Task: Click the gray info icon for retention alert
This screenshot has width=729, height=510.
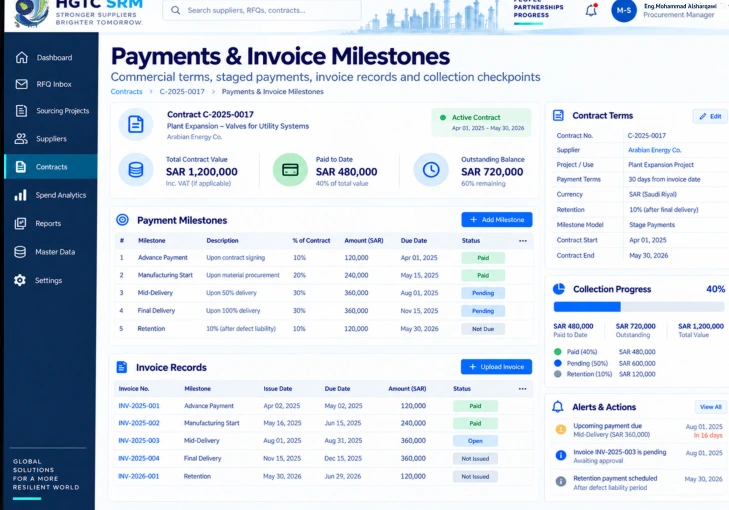Action: [x=561, y=481]
